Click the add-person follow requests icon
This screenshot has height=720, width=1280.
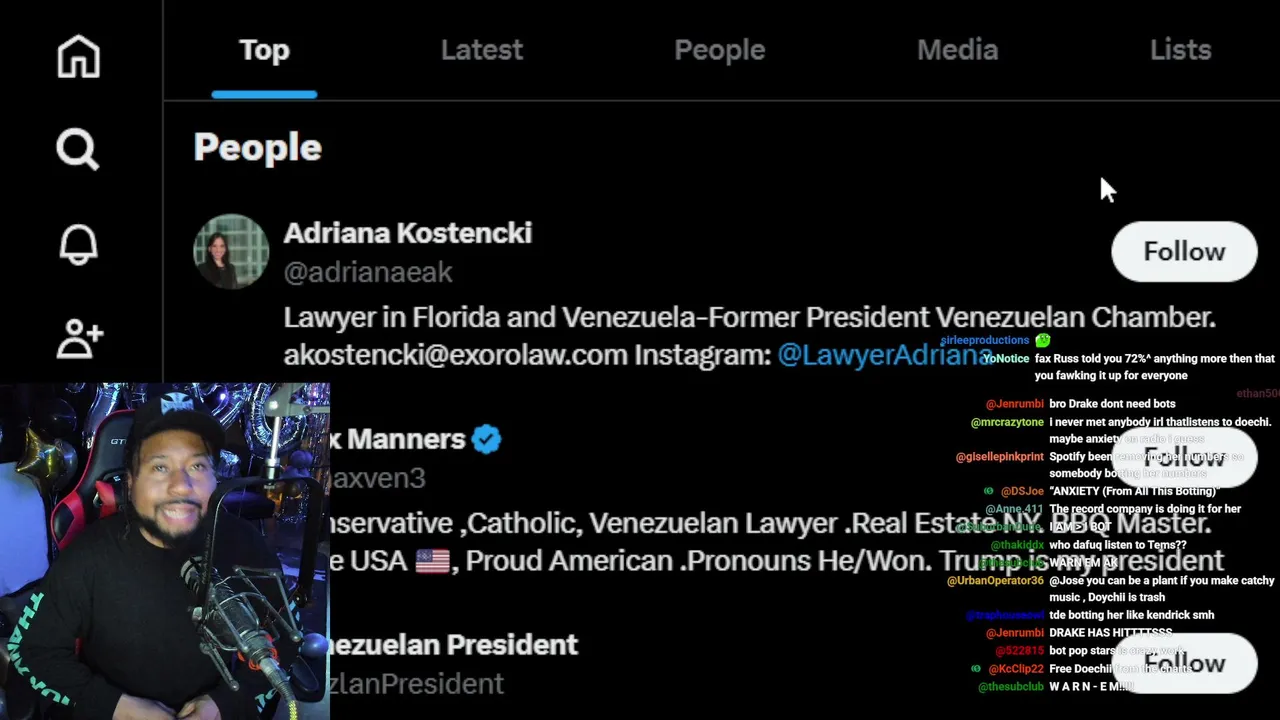[x=80, y=339]
